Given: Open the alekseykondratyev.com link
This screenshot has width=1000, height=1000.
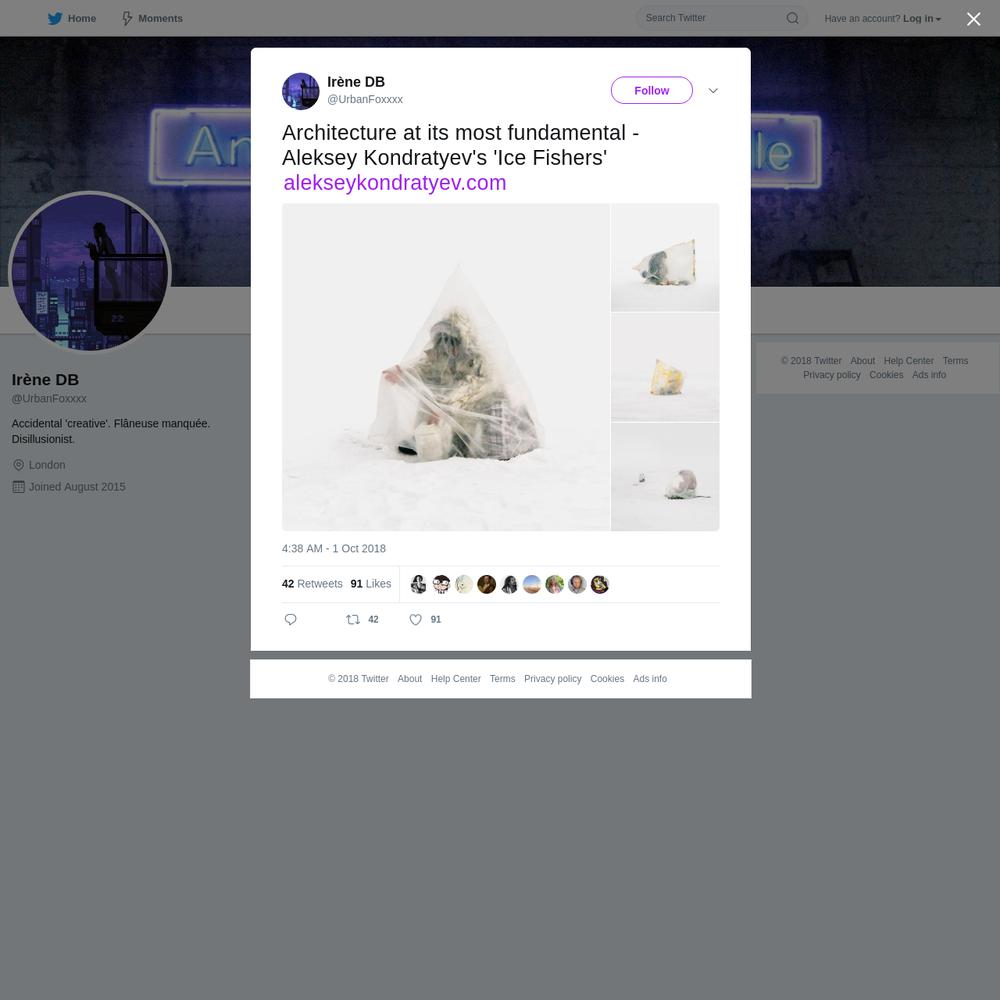Looking at the screenshot, I should click(395, 182).
